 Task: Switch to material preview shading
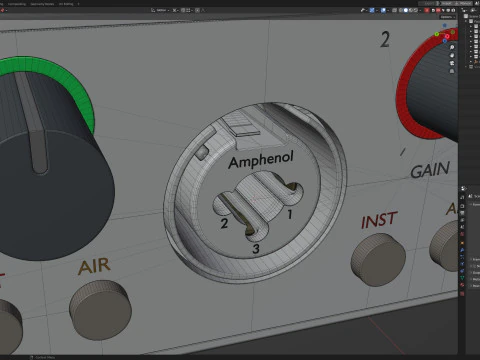411,10
